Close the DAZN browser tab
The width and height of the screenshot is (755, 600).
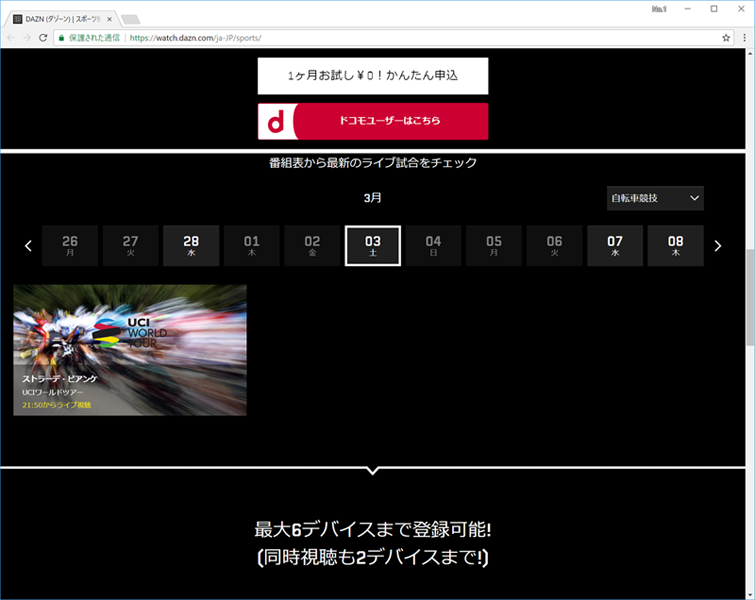click(x=109, y=19)
